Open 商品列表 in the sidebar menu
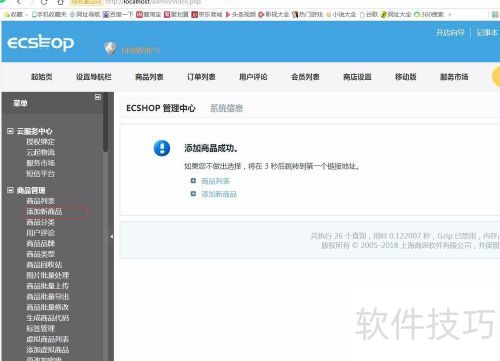 pyautogui.click(x=40, y=201)
